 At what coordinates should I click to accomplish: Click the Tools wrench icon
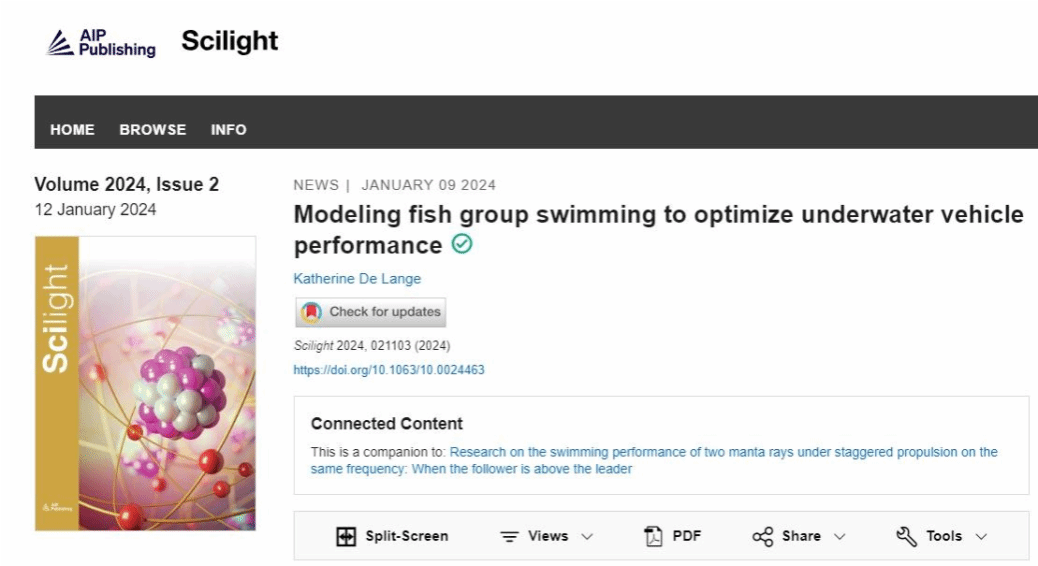(x=906, y=536)
